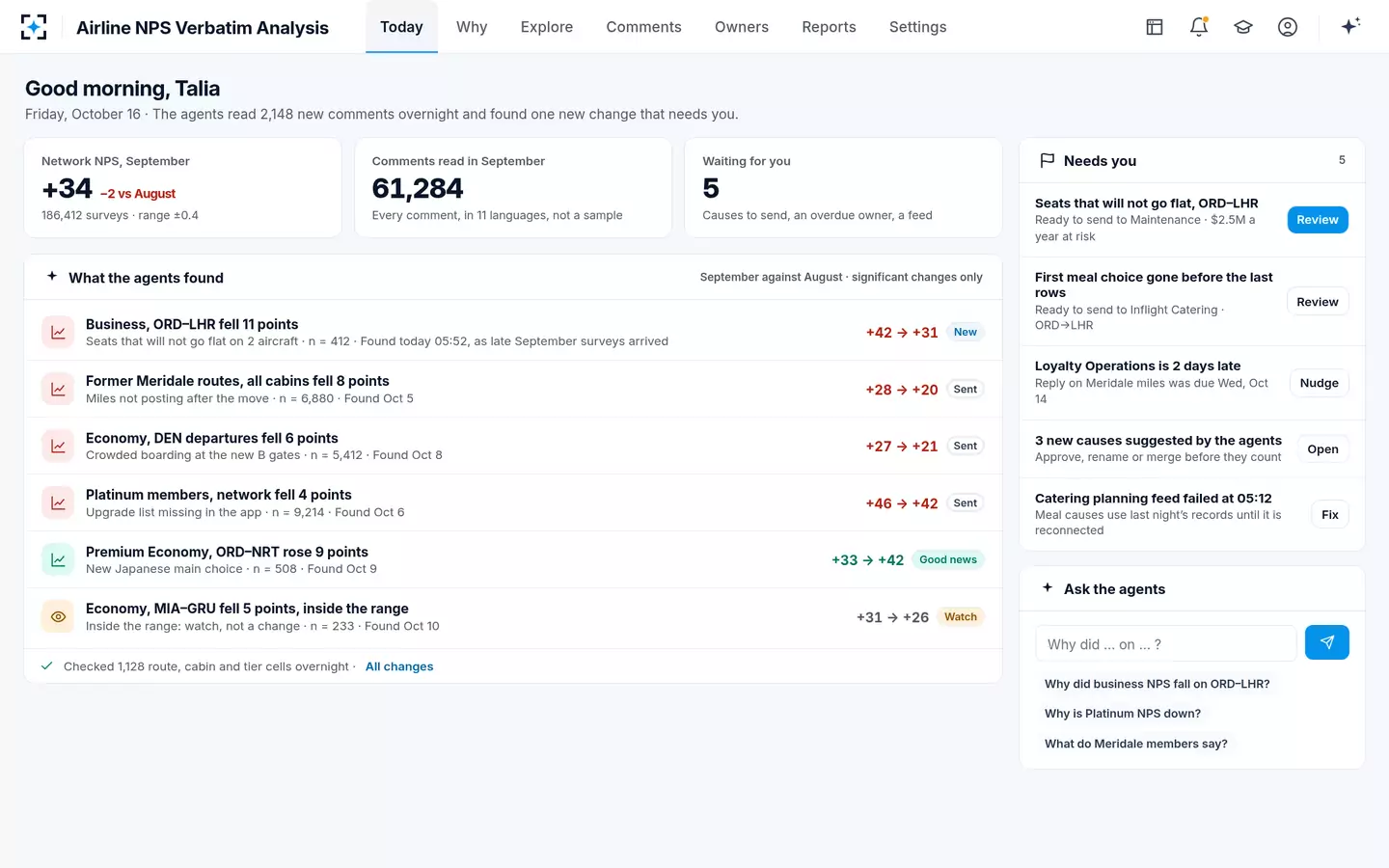Open the Owners tab
The height and width of the screenshot is (868, 1389).
point(742,27)
